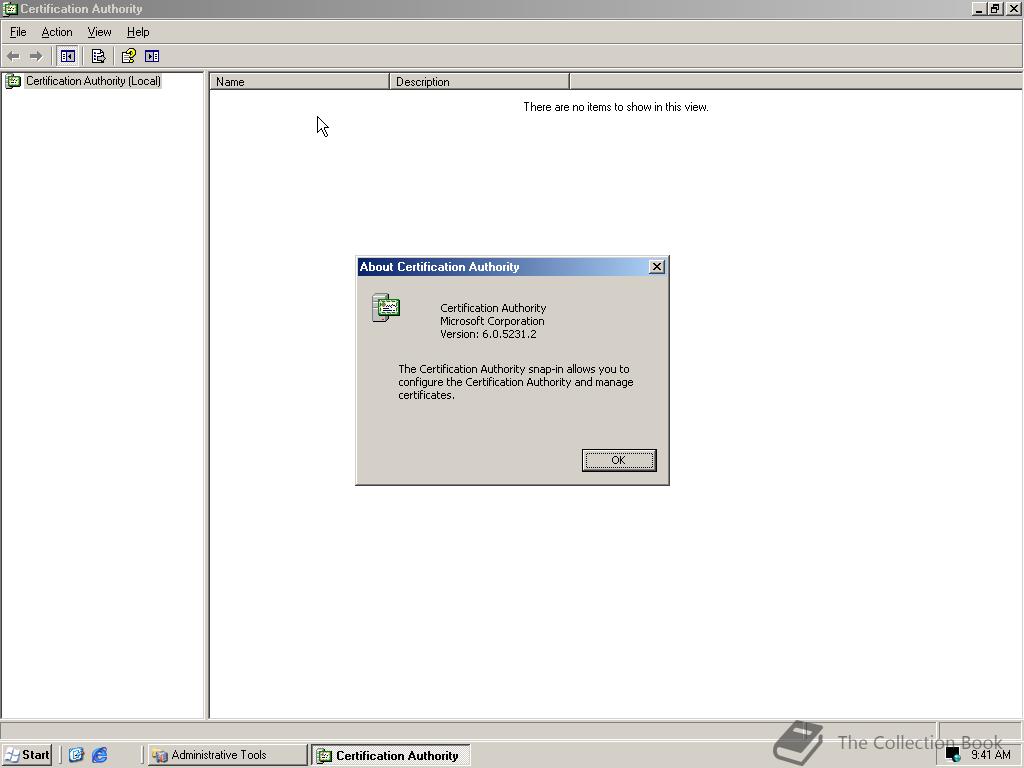Viewport: 1024px width, 768px height.
Task: Click 'There are no items to show' text
Action: point(615,107)
